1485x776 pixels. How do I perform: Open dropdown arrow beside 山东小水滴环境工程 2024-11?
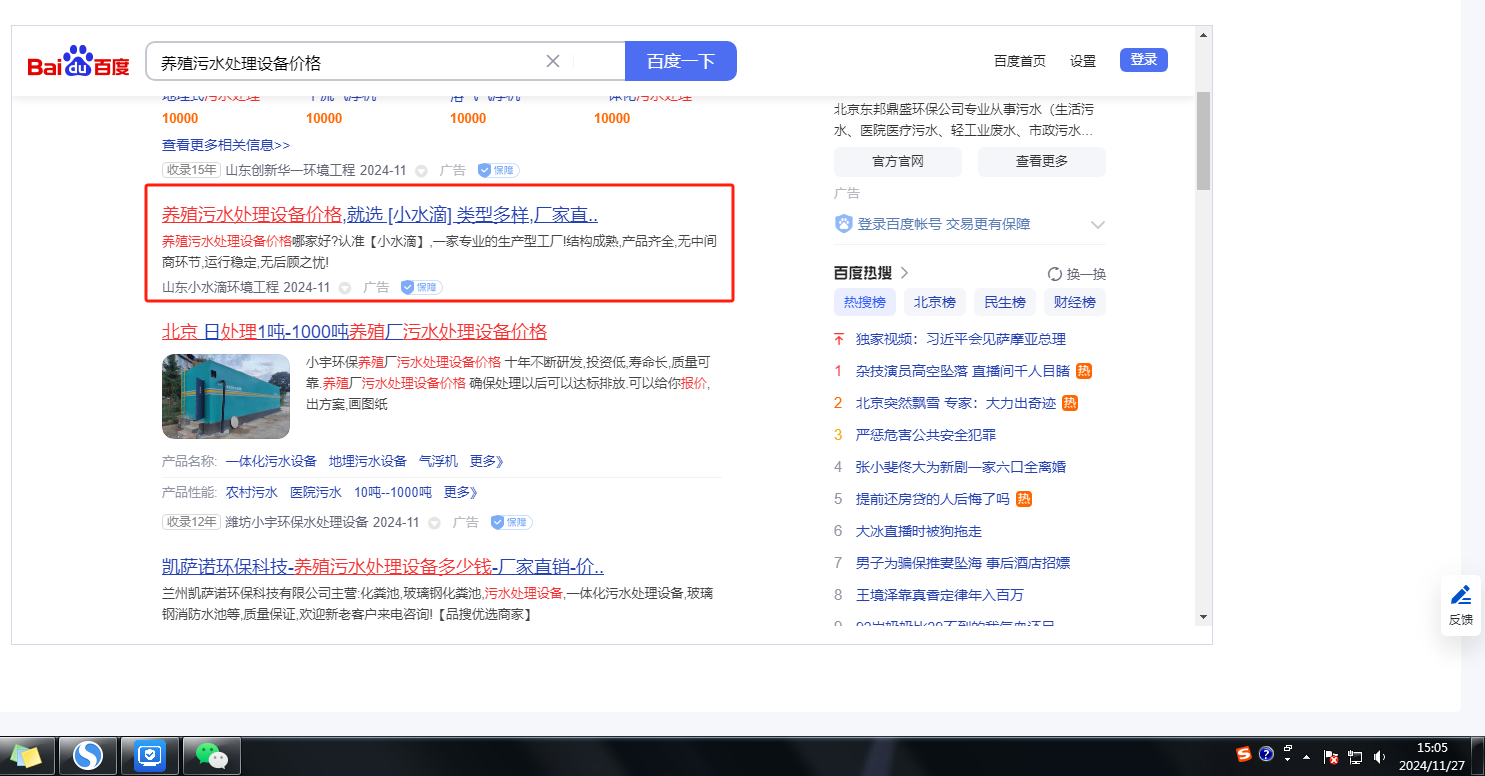(x=345, y=288)
